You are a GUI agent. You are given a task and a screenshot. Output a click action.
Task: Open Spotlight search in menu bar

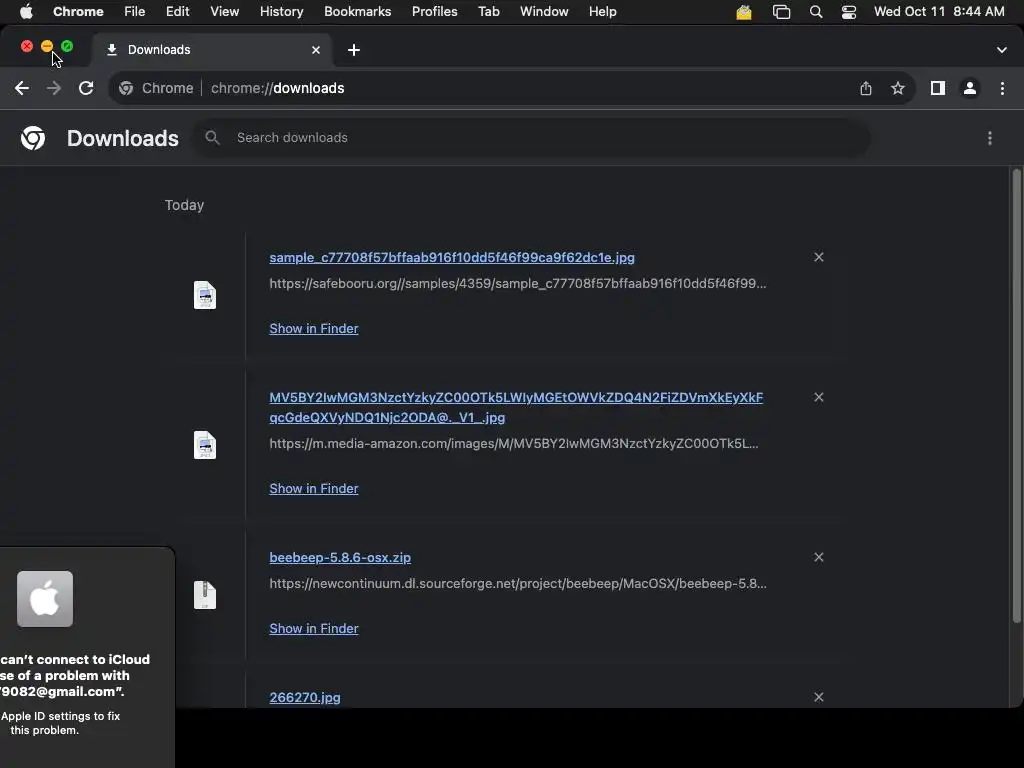816,12
